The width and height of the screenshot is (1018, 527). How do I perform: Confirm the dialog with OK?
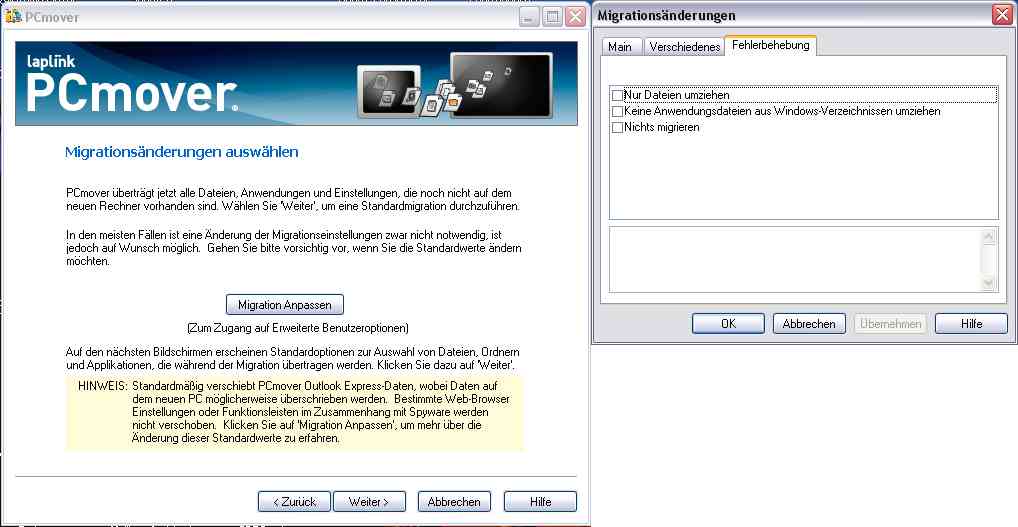(x=729, y=324)
